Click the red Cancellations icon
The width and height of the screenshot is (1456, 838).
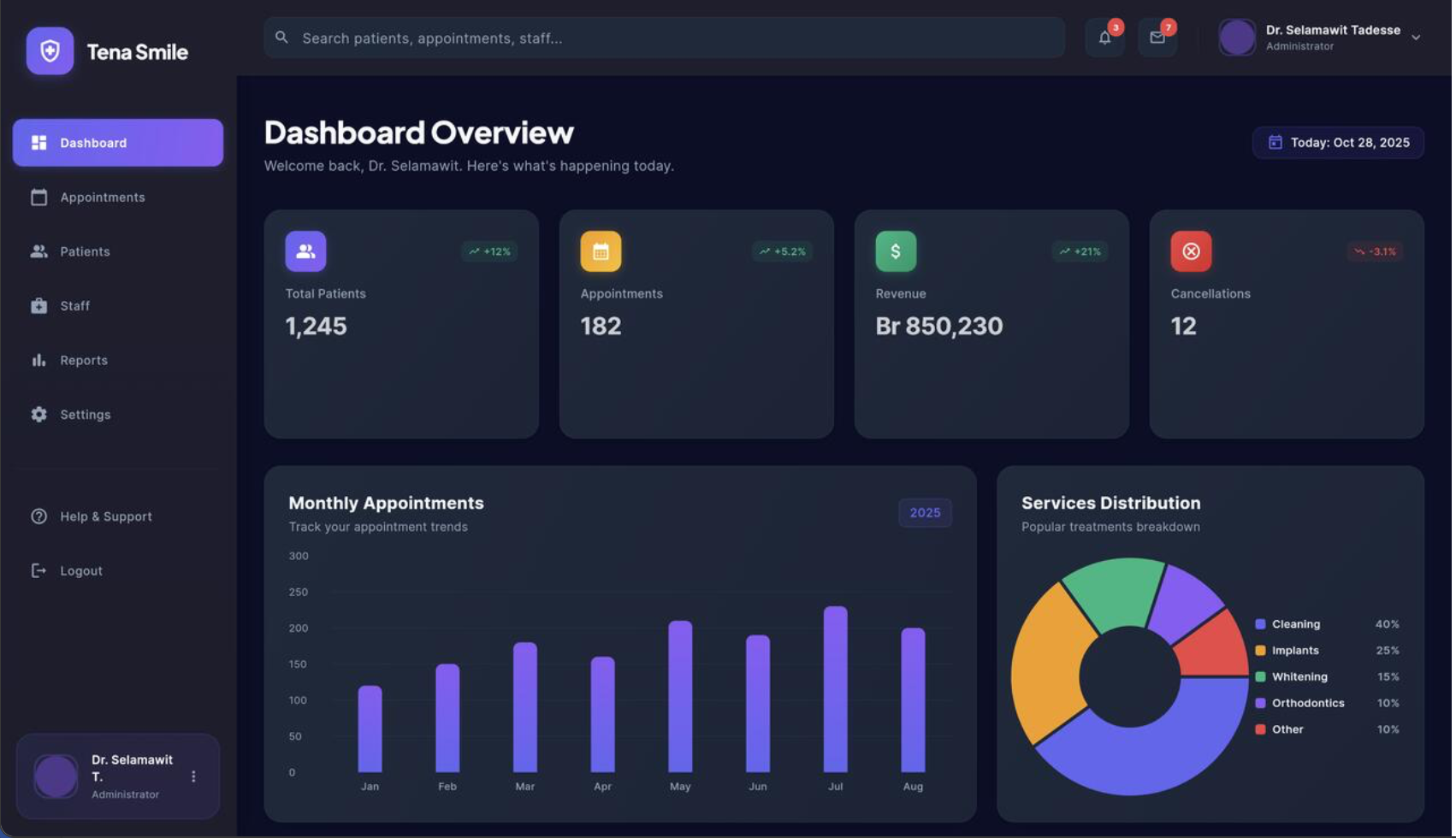click(1191, 251)
